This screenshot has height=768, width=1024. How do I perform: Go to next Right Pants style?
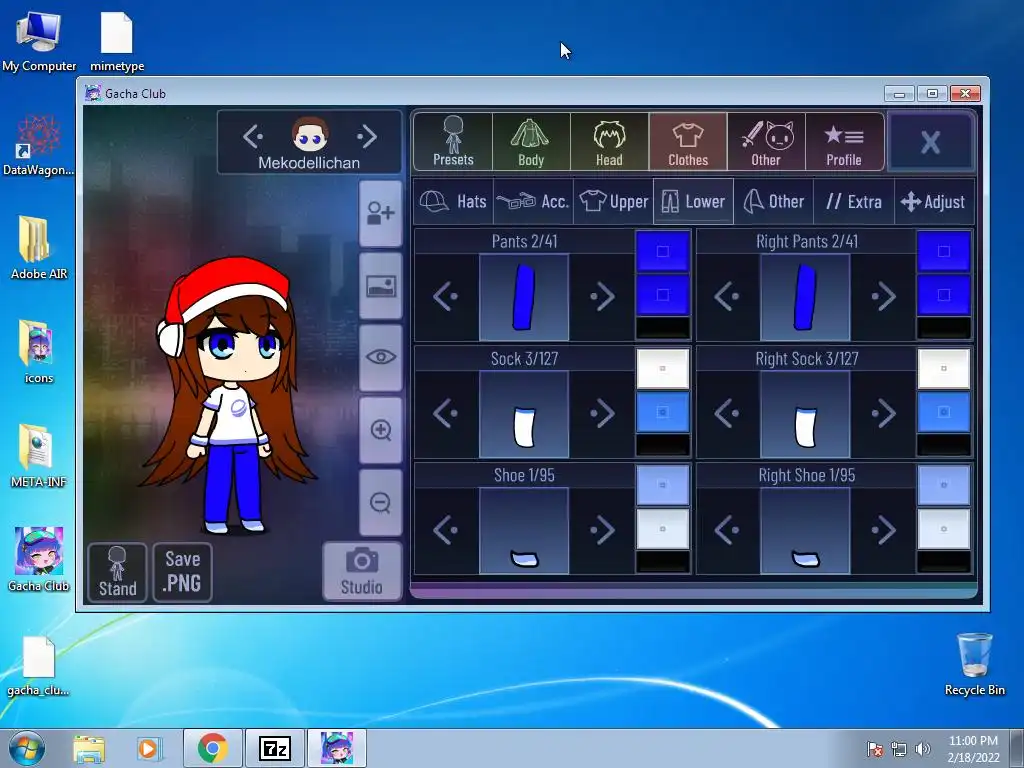coord(883,296)
